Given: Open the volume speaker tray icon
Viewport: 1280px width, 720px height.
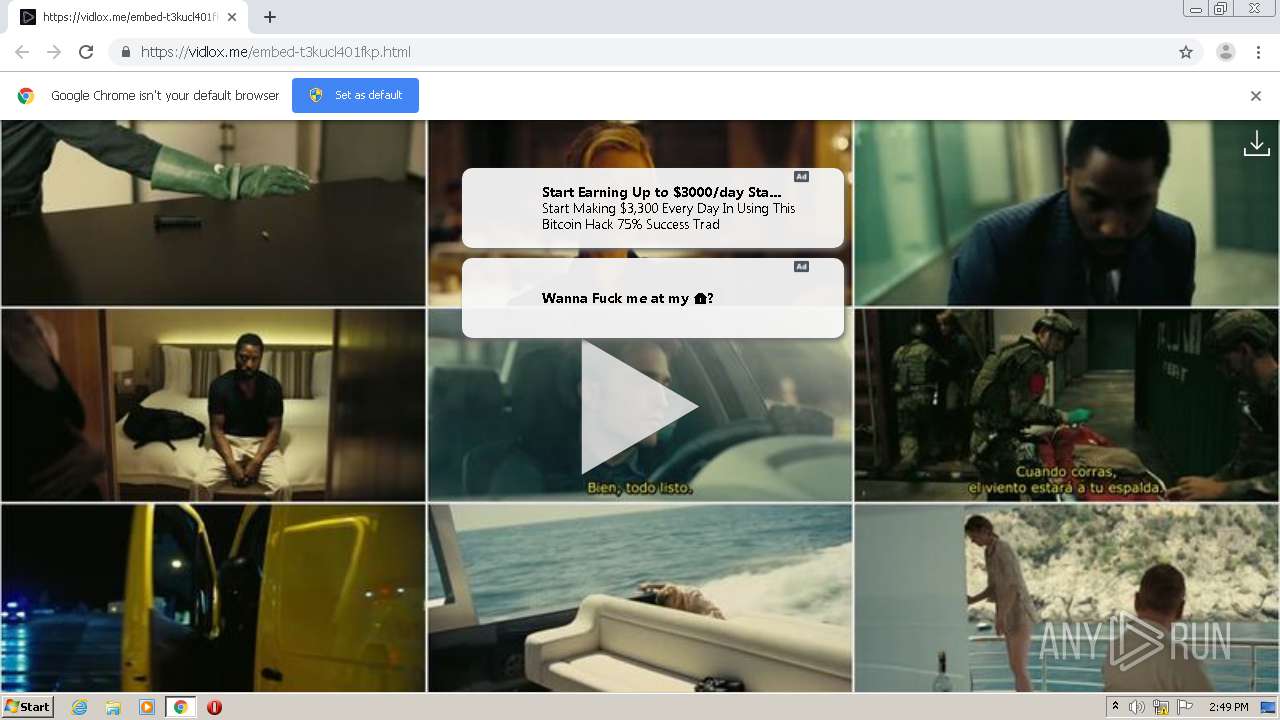Looking at the screenshot, I should coord(1137,707).
